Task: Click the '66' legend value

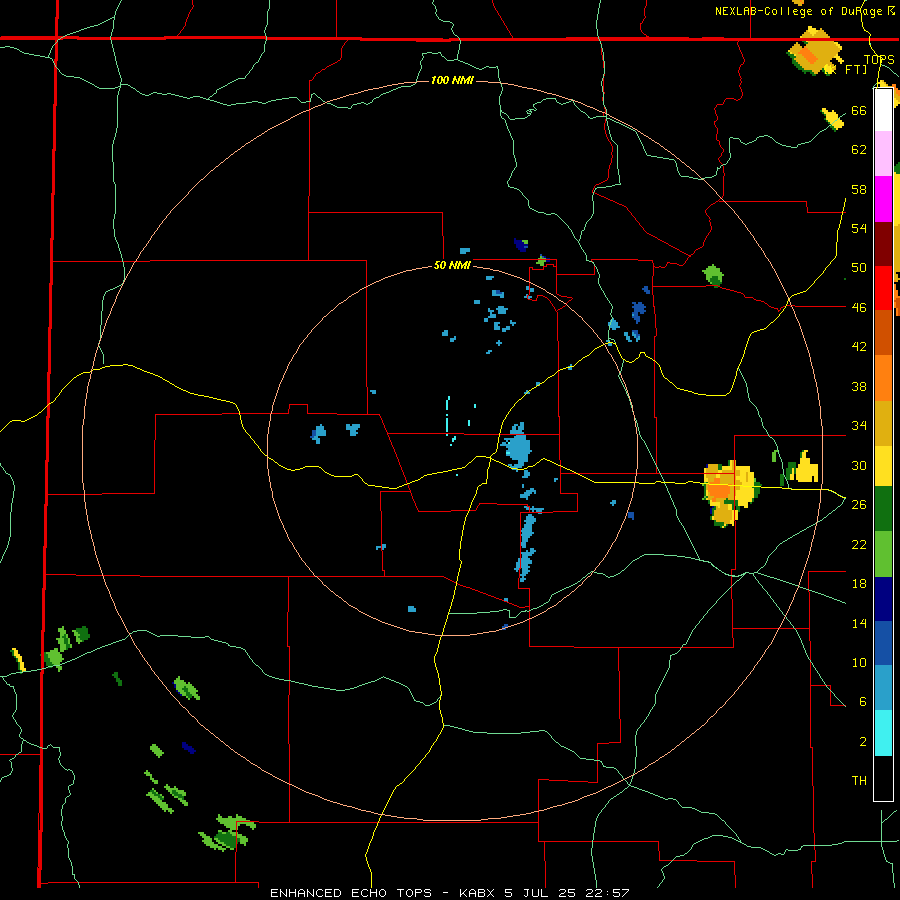Action: [859, 110]
